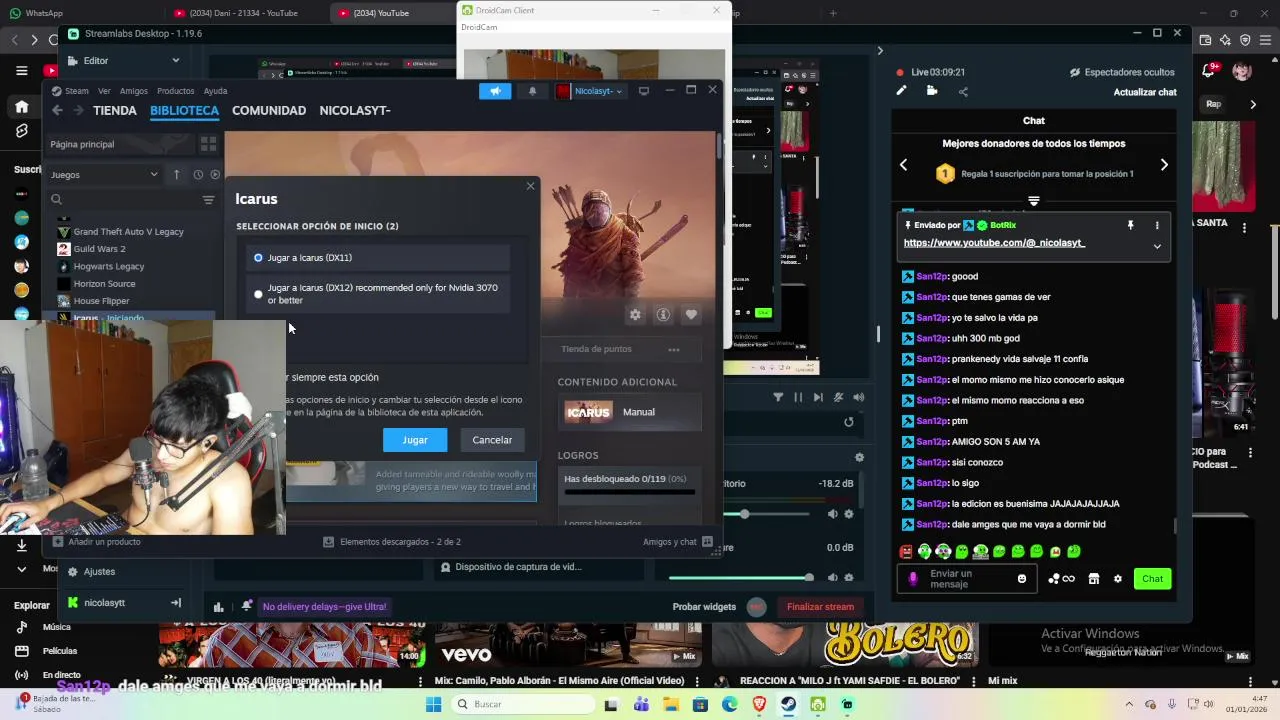Click Elementos descargados status in Steam
The height and width of the screenshot is (720, 1280).
click(392, 542)
